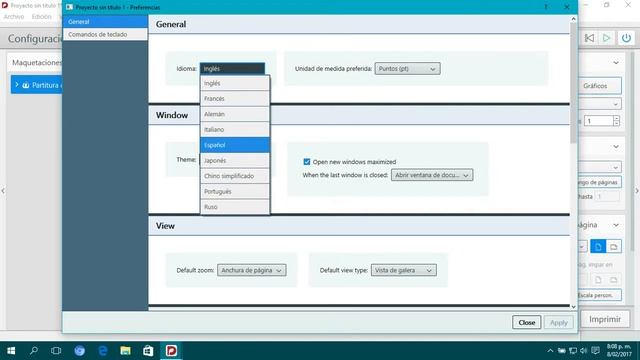Click the preferences scrollbar up arrow
The width and height of the screenshot is (640, 360).
573,19
